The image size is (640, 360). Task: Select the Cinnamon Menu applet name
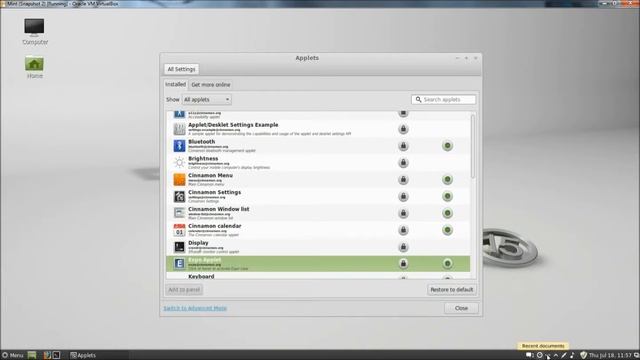[210, 175]
